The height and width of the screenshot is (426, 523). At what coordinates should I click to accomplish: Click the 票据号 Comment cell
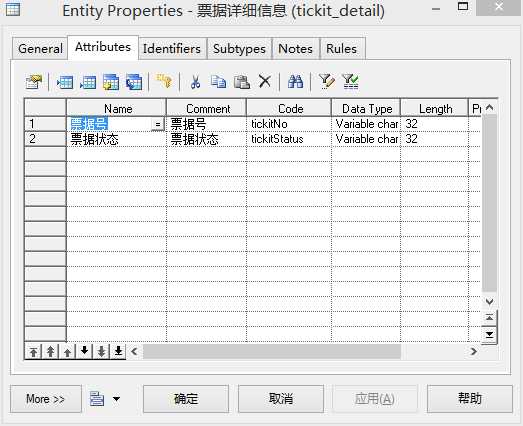[206, 124]
